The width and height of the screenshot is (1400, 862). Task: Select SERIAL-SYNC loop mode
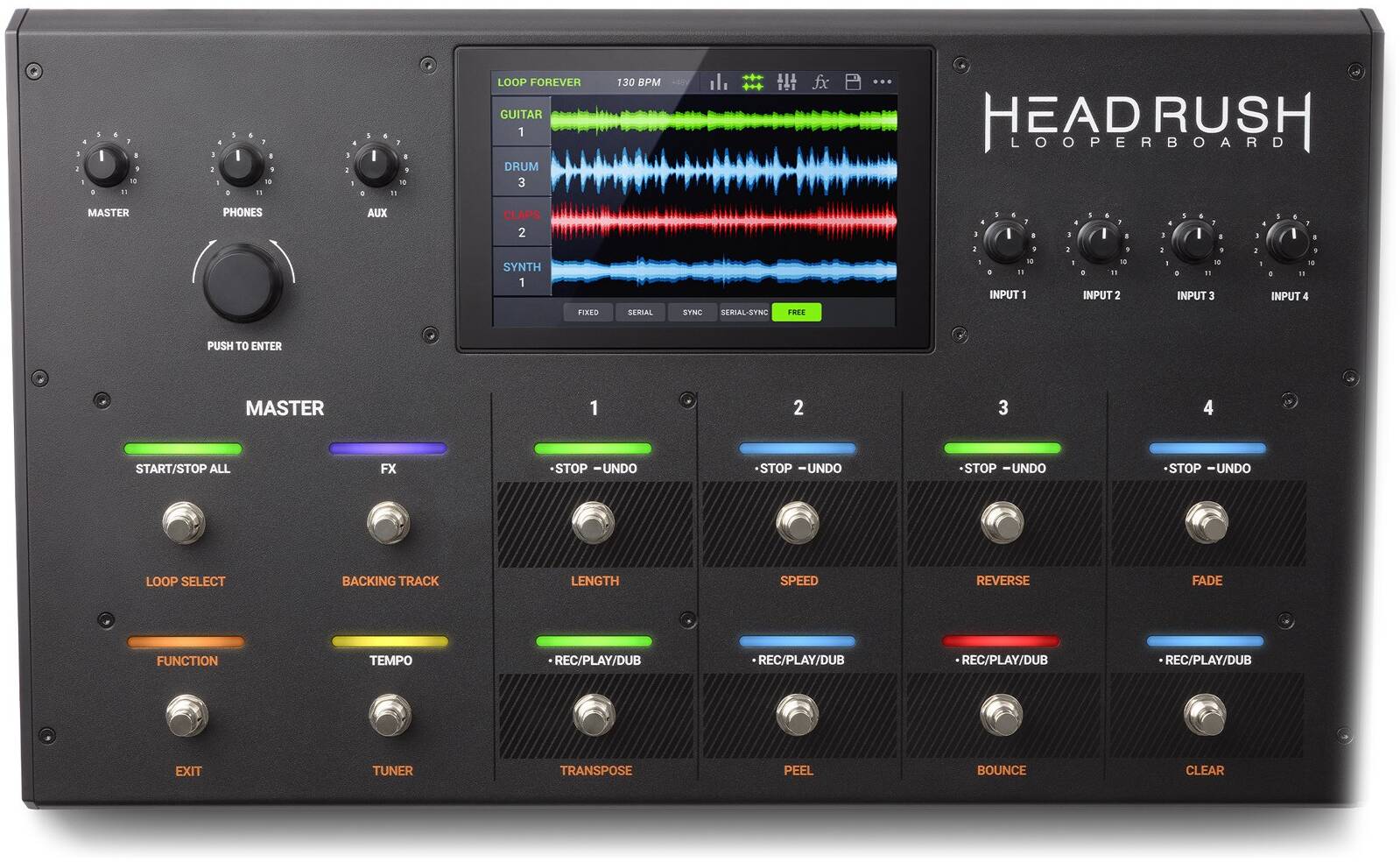[744, 312]
